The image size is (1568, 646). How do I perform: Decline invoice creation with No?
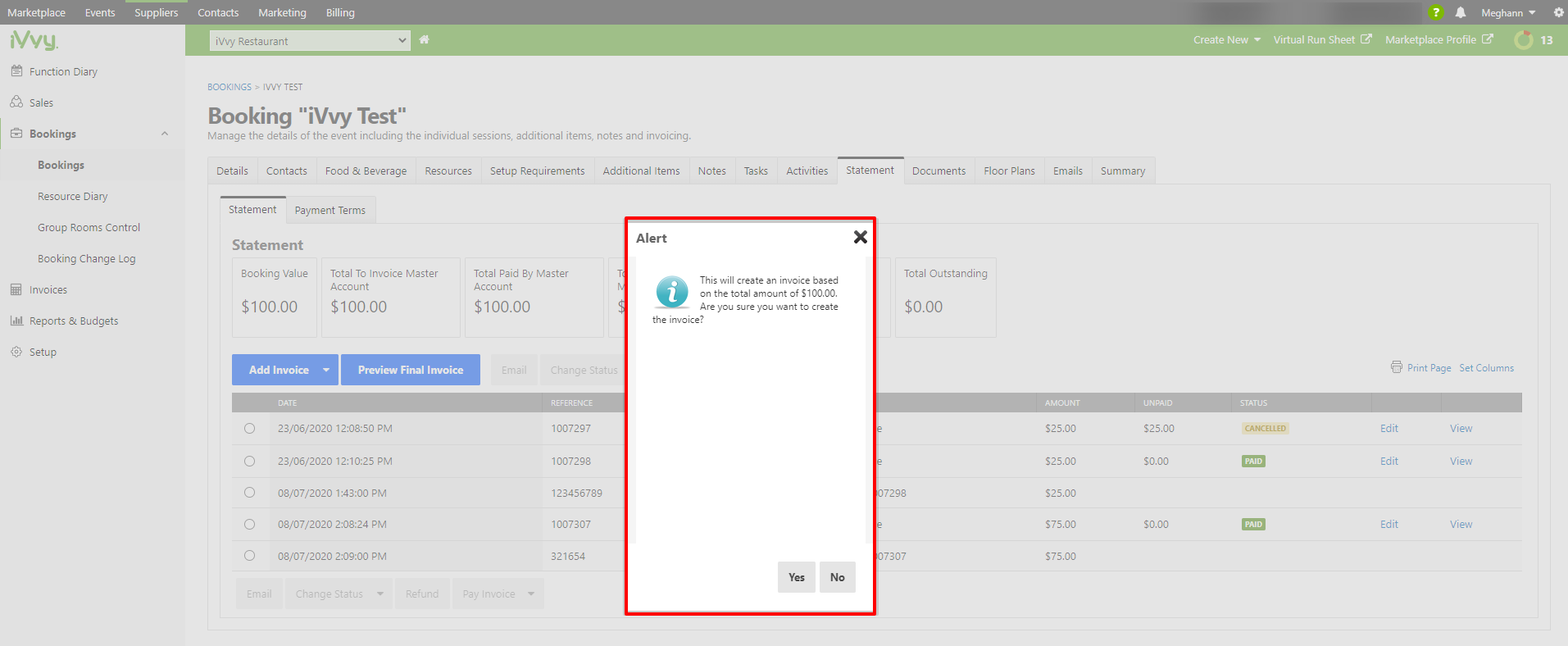tap(837, 577)
